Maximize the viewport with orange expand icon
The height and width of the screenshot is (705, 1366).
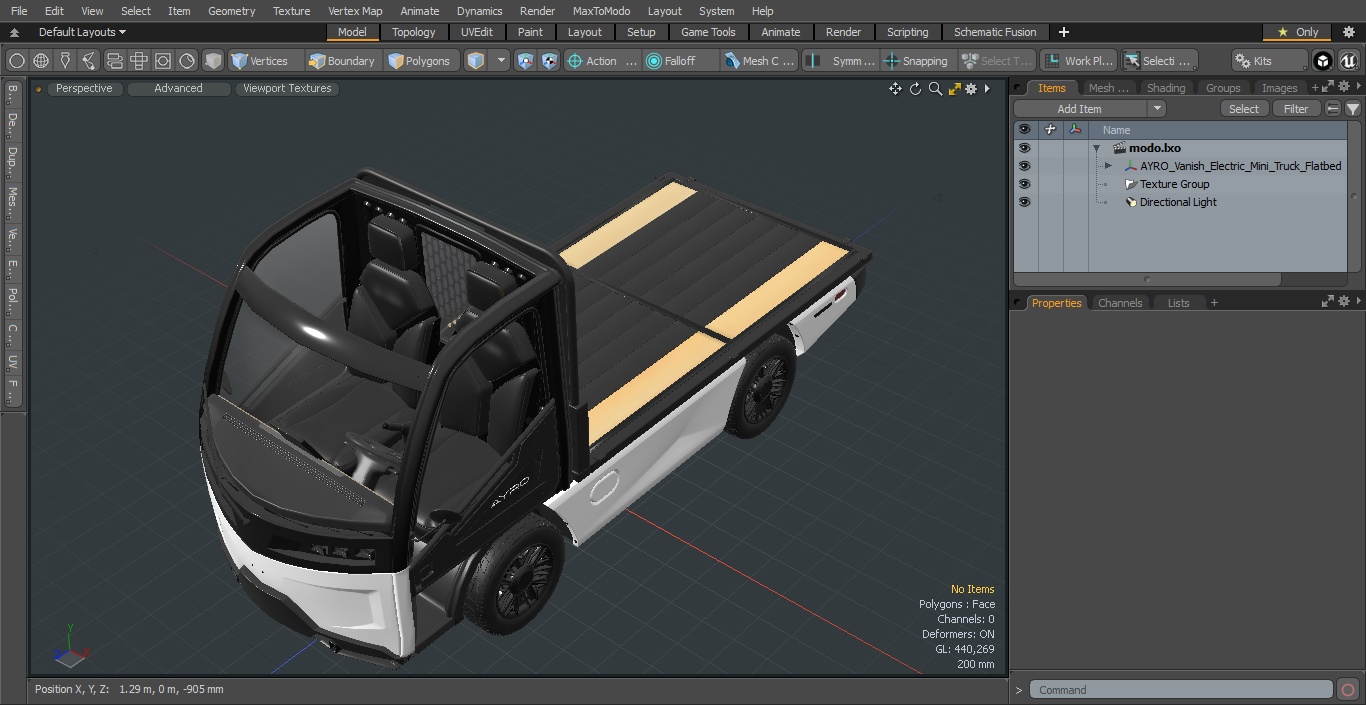click(x=954, y=89)
